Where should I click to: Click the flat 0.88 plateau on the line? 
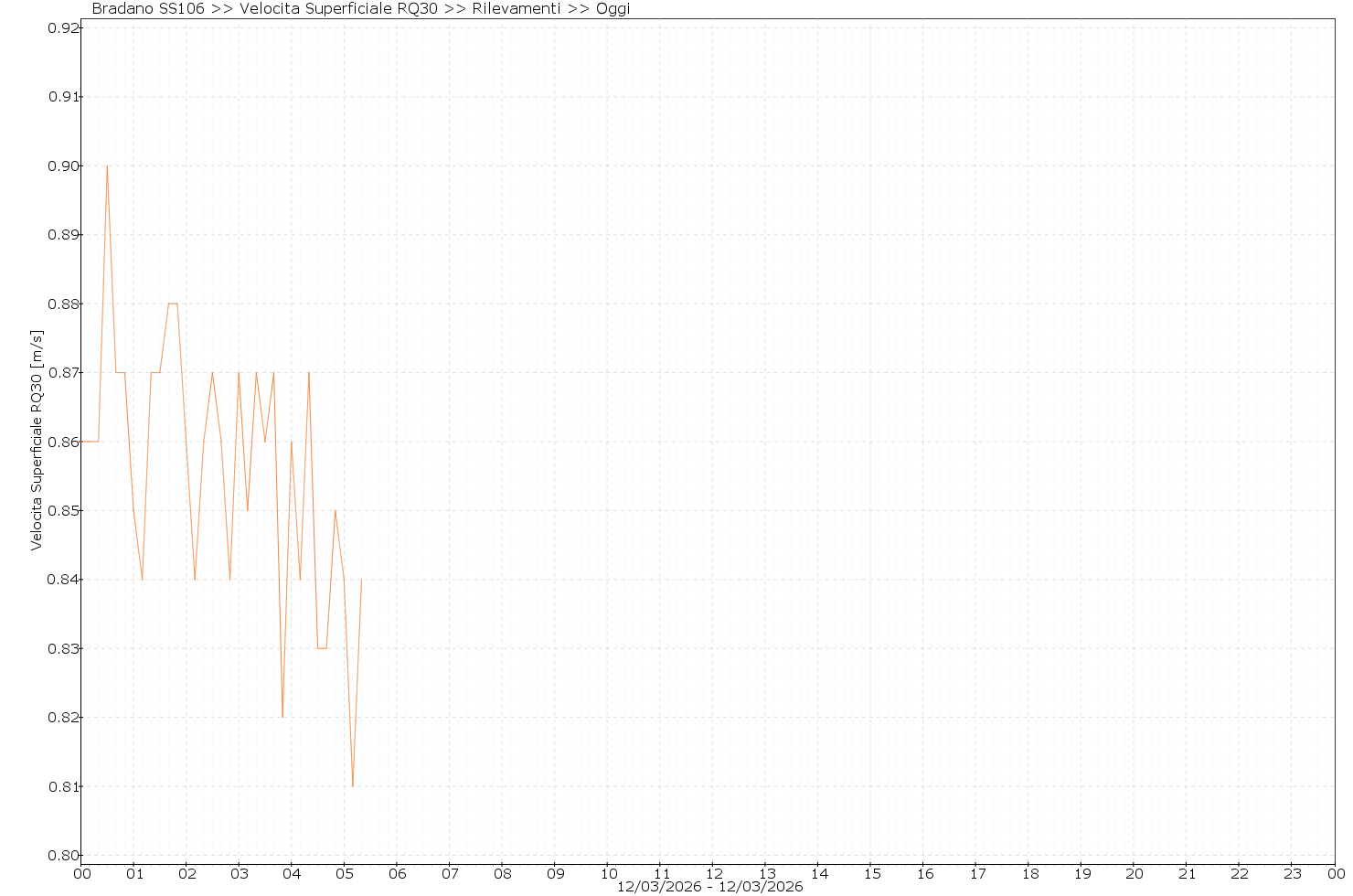click(x=173, y=304)
